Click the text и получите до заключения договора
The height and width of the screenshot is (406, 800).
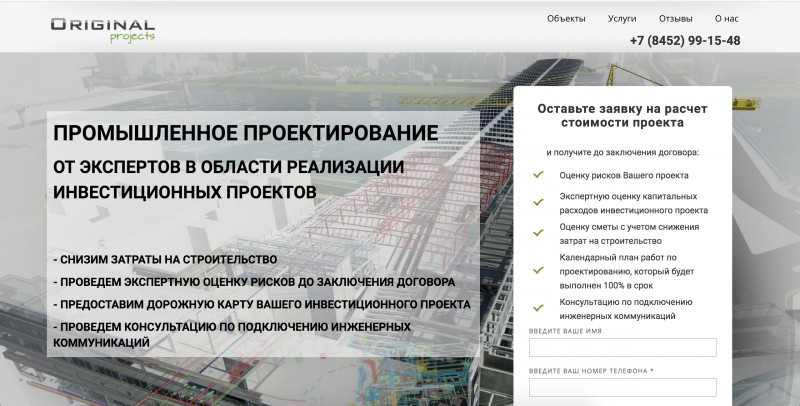tap(622, 153)
